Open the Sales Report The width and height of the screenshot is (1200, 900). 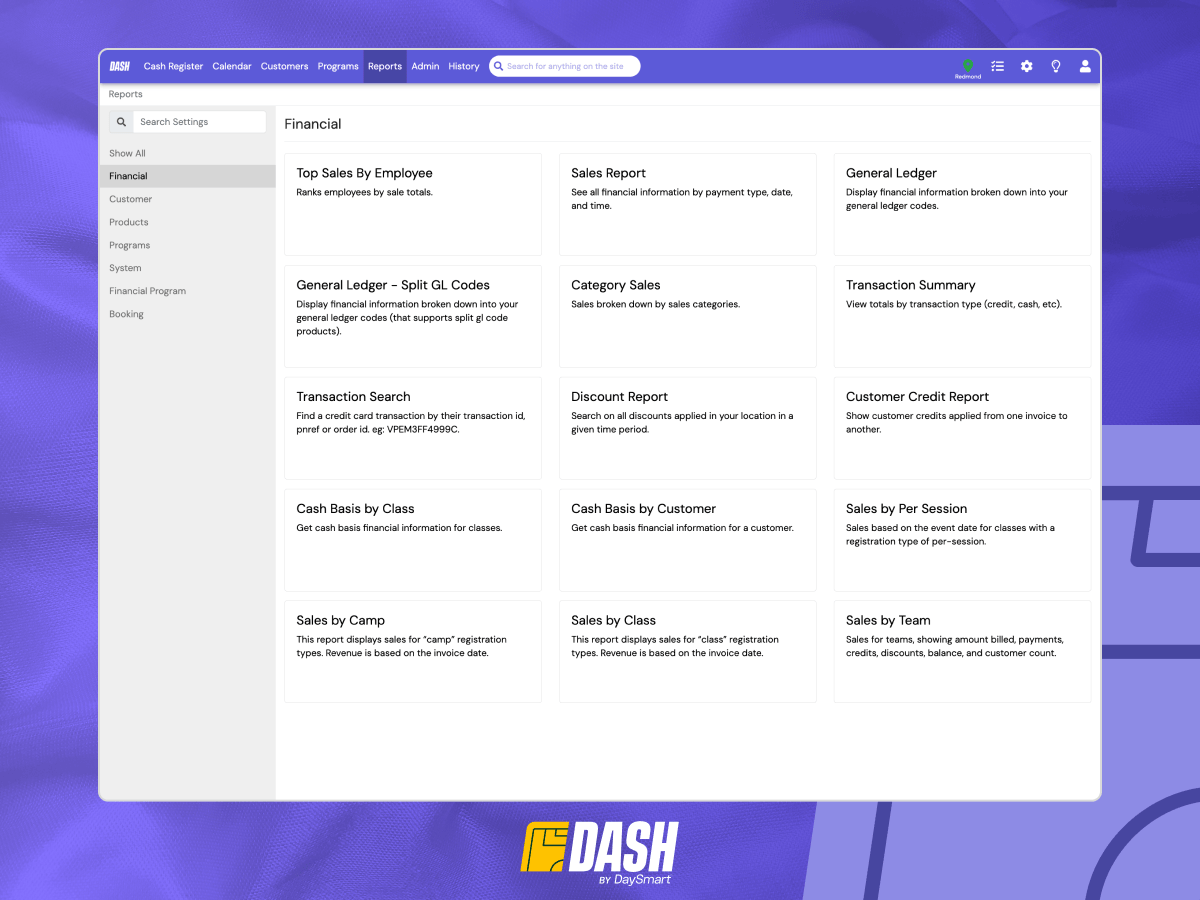click(687, 204)
